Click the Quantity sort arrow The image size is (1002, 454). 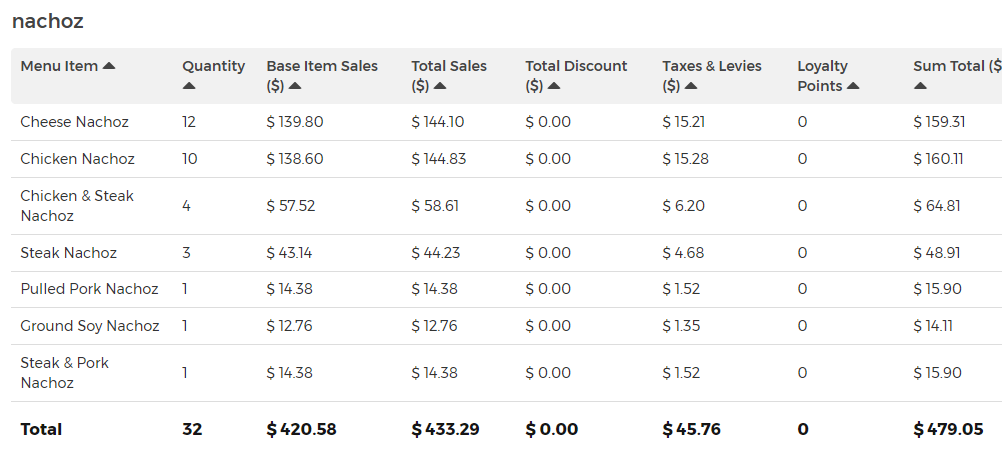[x=189, y=86]
